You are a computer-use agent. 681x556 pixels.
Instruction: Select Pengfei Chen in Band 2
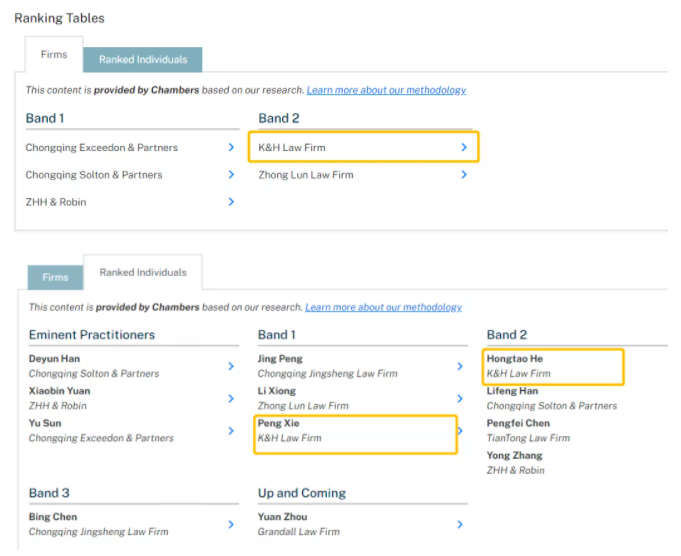click(518, 423)
